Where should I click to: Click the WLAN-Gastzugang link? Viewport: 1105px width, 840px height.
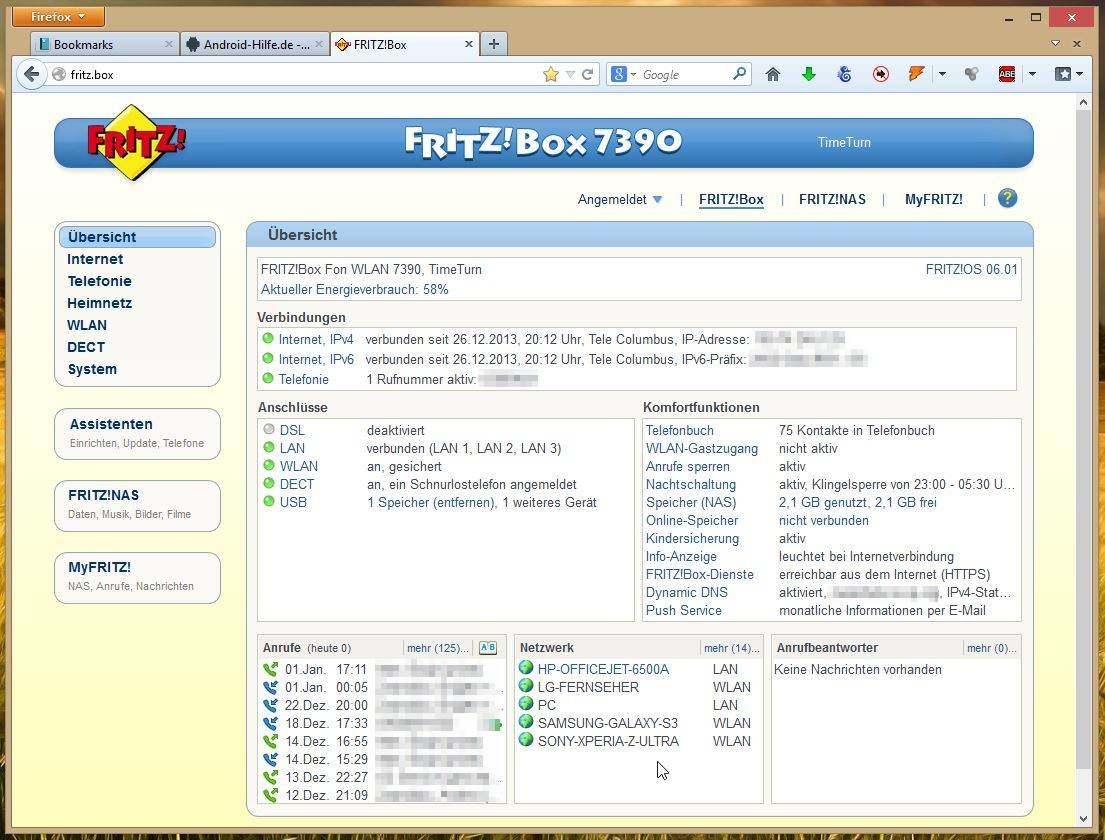pos(702,448)
